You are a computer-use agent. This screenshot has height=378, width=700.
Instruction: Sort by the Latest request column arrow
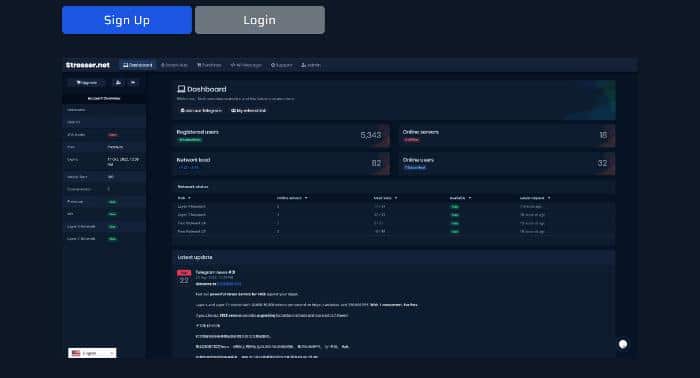[x=549, y=198]
